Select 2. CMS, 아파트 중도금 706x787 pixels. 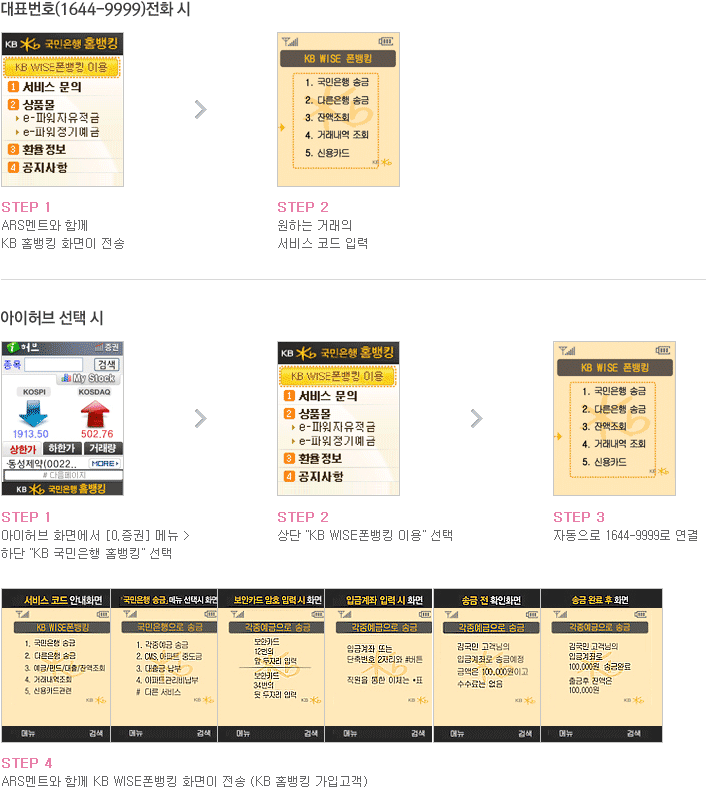point(169,656)
